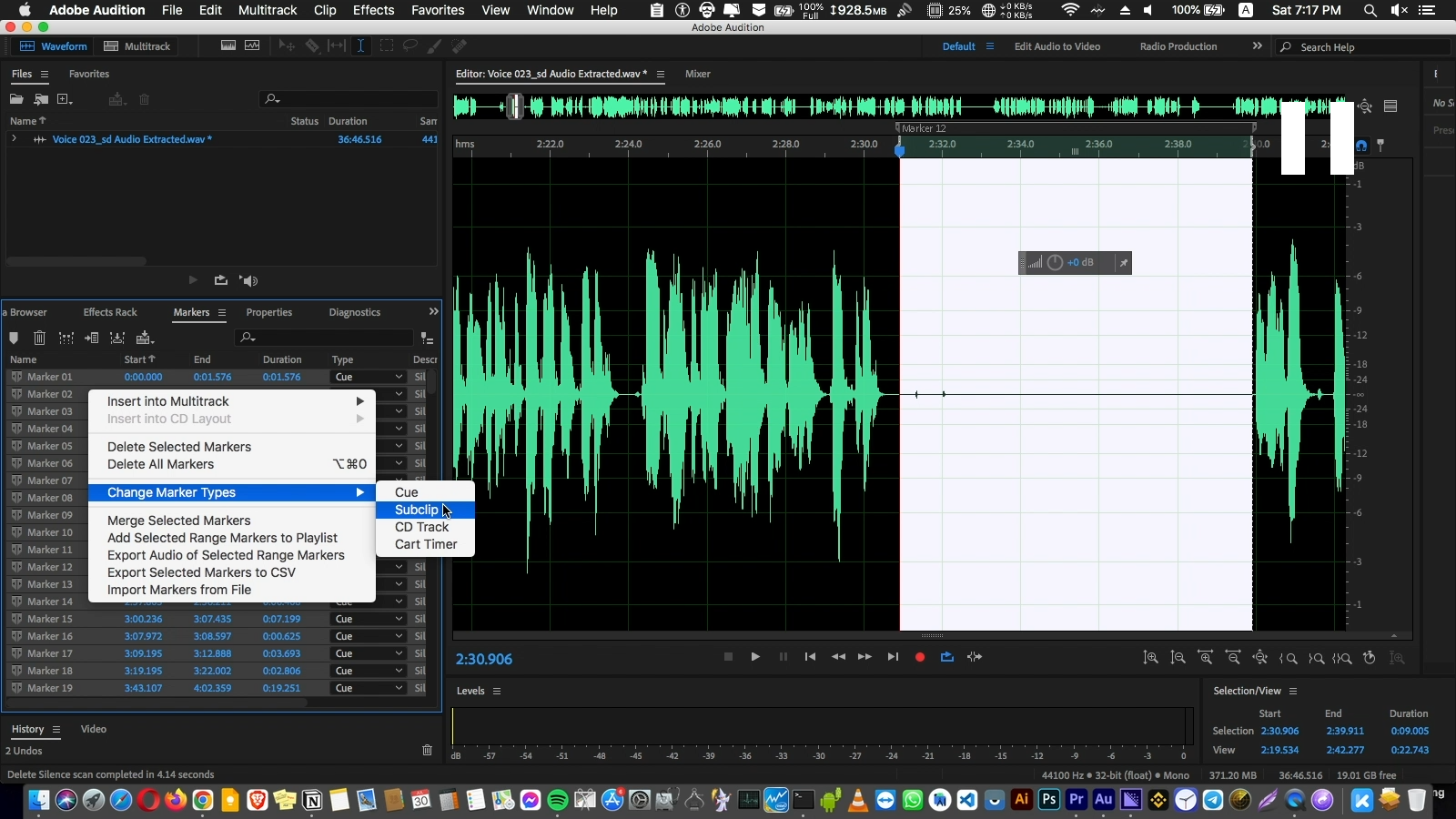Click in the Markers search field
Viewport: 1456px width, 819px height.
[x=323, y=338]
